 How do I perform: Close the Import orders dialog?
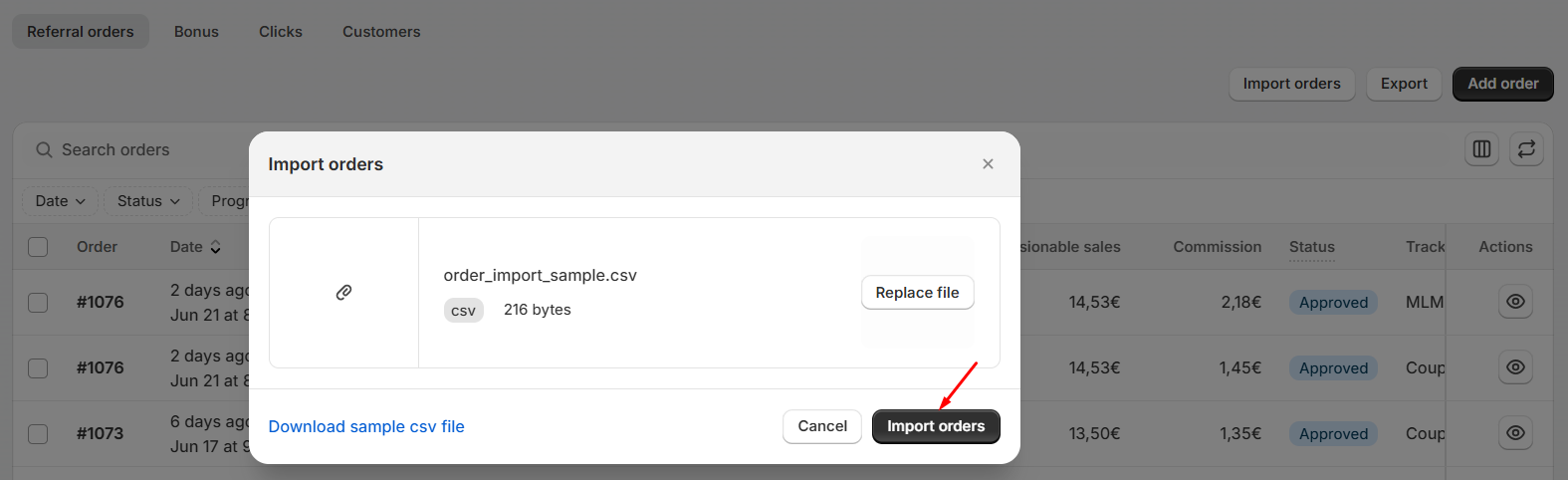(x=988, y=164)
